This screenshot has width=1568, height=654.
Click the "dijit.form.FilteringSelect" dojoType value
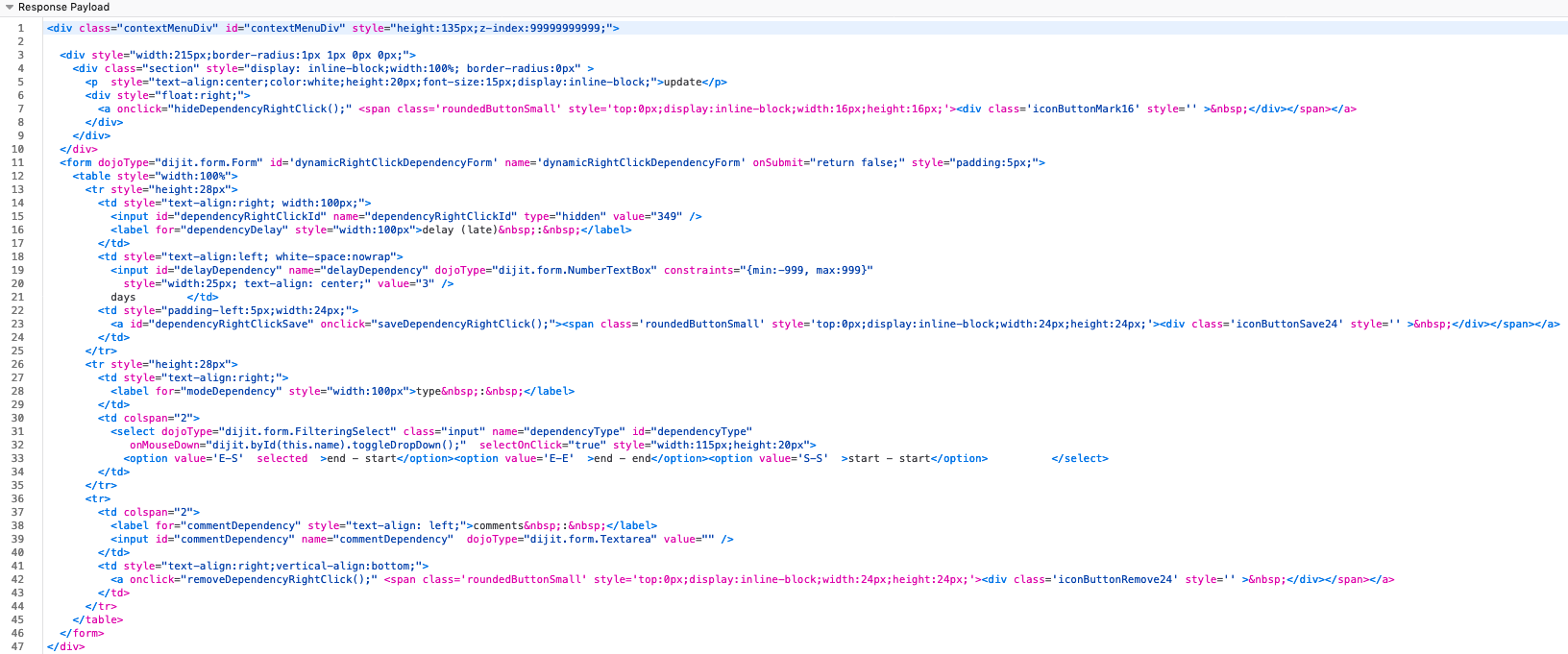305,431
